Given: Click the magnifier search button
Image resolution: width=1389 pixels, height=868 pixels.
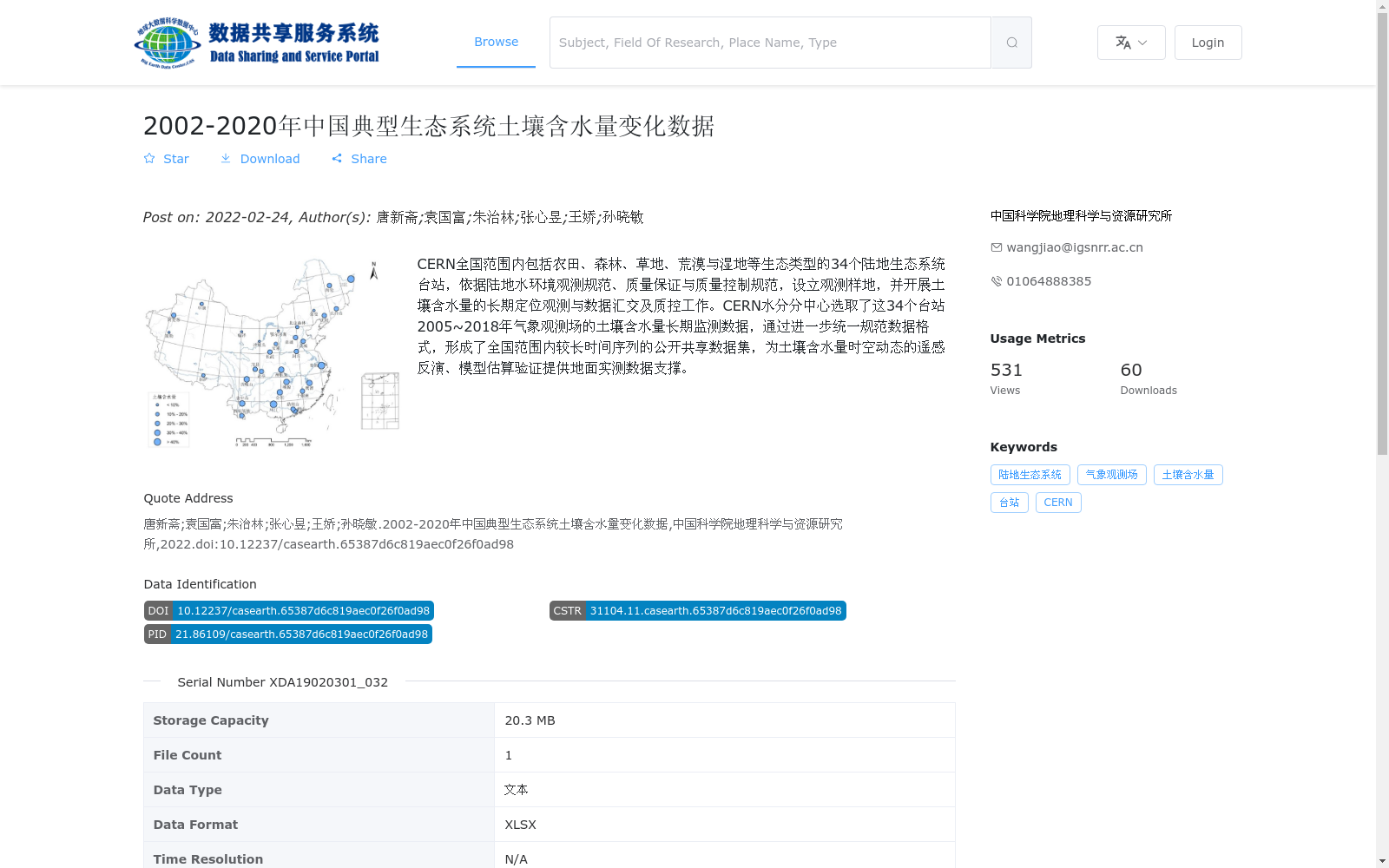Looking at the screenshot, I should click(1011, 43).
